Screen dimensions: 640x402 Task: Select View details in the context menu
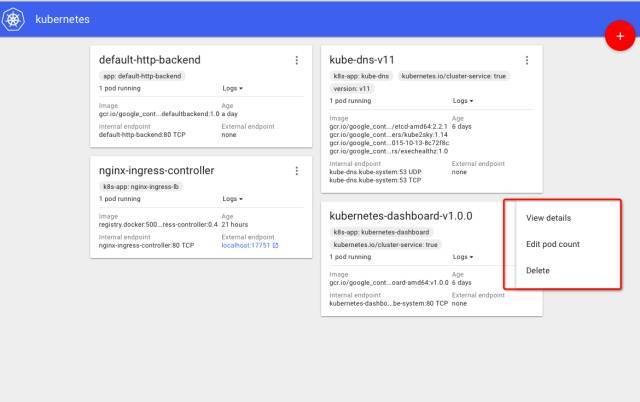point(548,218)
